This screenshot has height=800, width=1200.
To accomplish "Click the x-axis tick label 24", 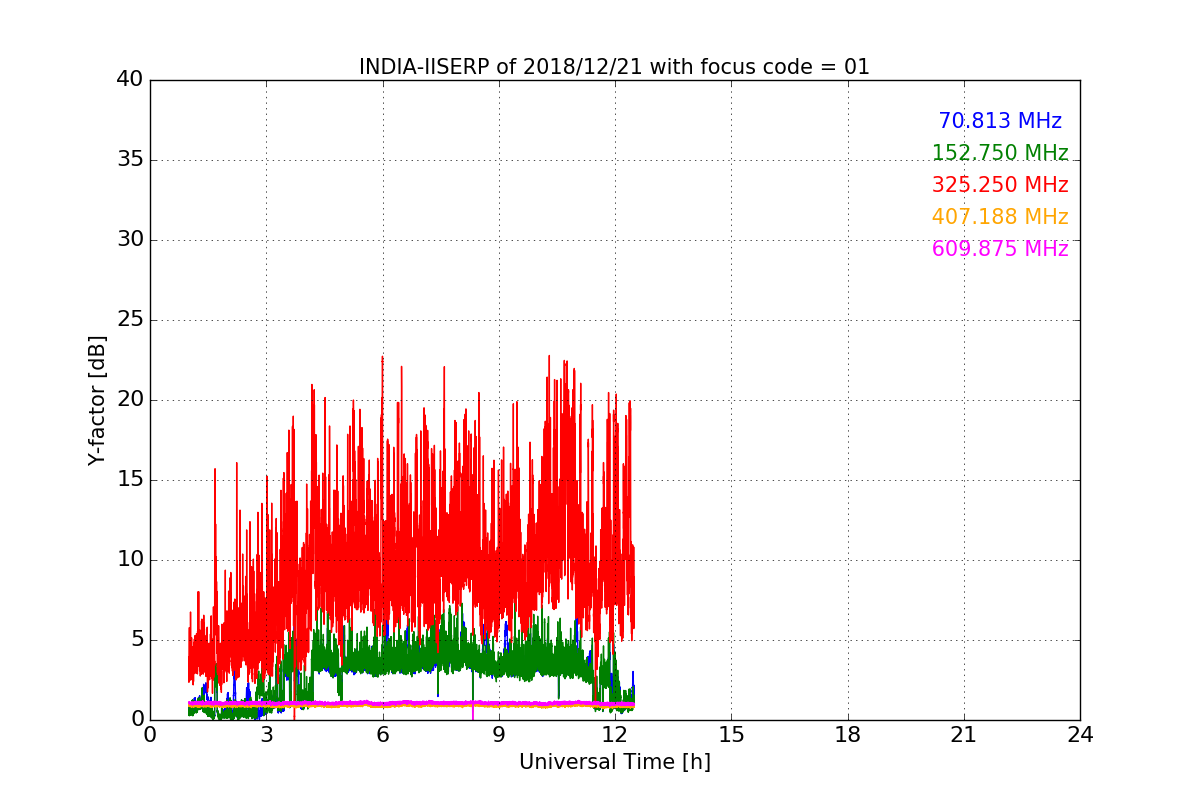I will [x=1080, y=734].
